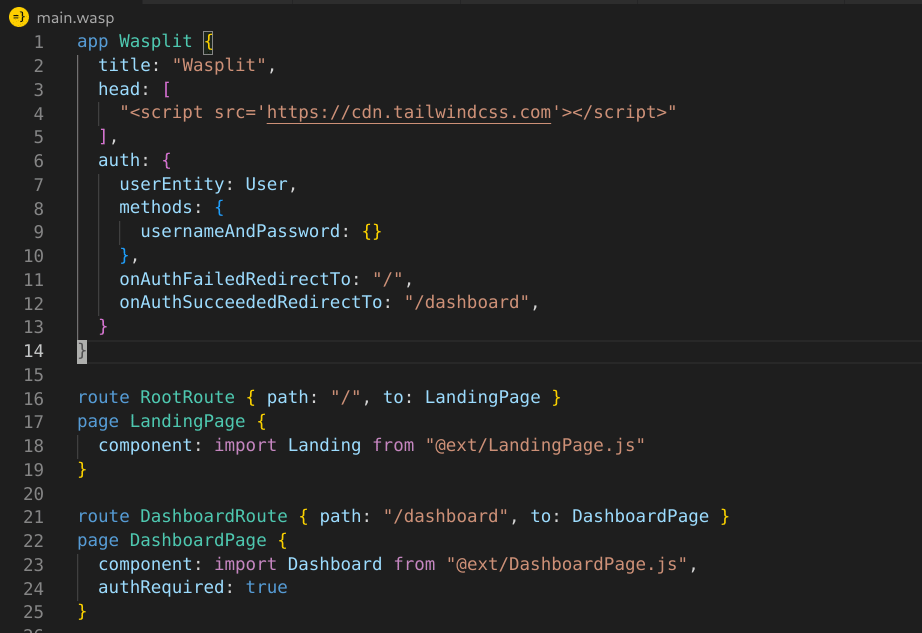Screen dimensions: 922x633
Task: Select the RootRoute route declaration
Action: pos(186,397)
